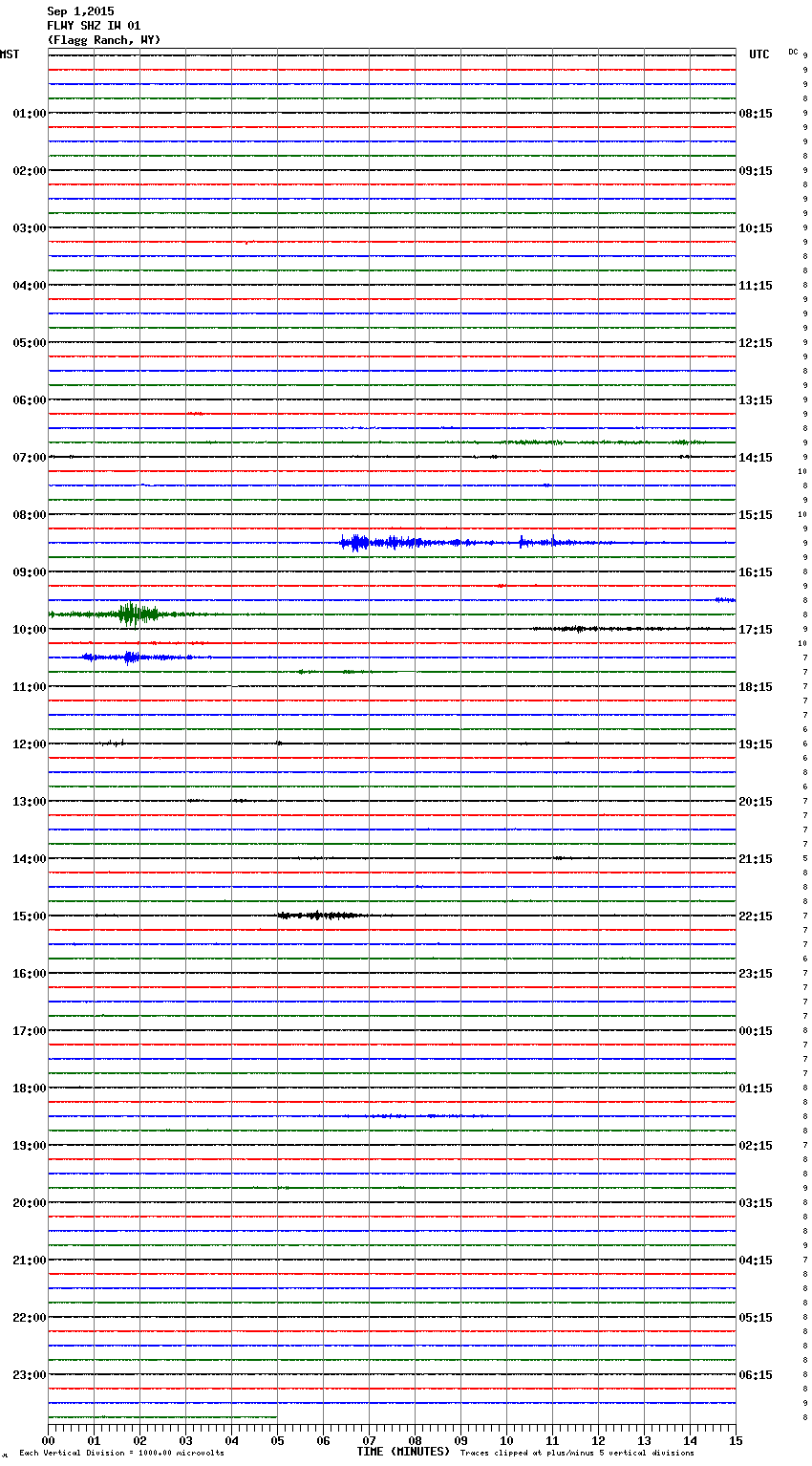Click minute 07 on the time axis
The image size is (812, 1466).
369,1441
